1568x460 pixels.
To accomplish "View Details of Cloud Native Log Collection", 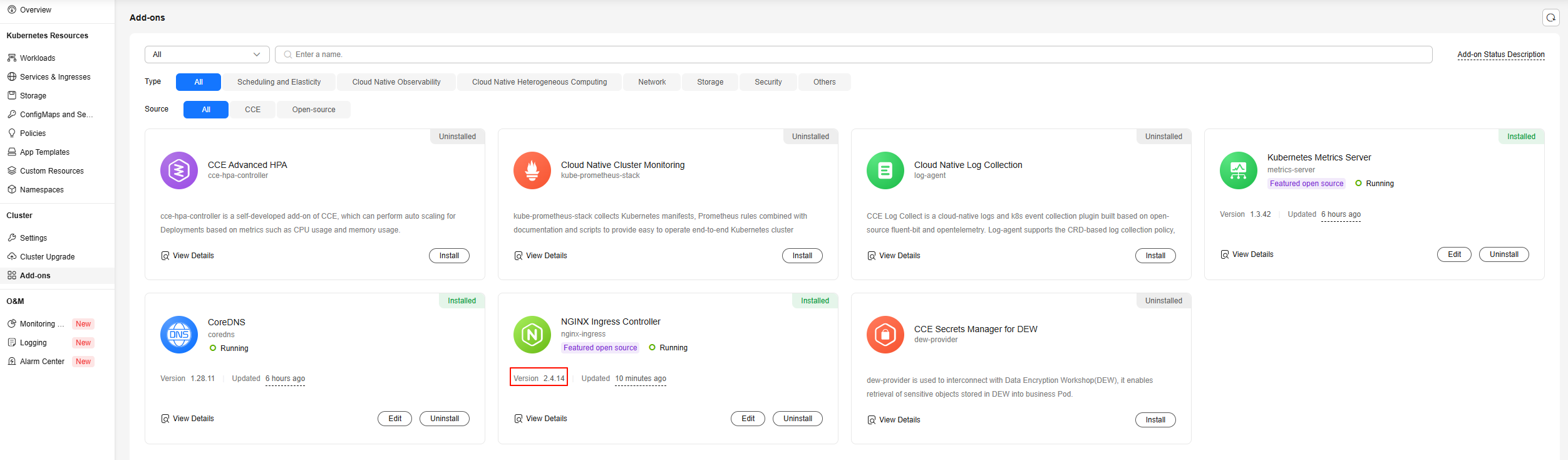I will [894, 256].
